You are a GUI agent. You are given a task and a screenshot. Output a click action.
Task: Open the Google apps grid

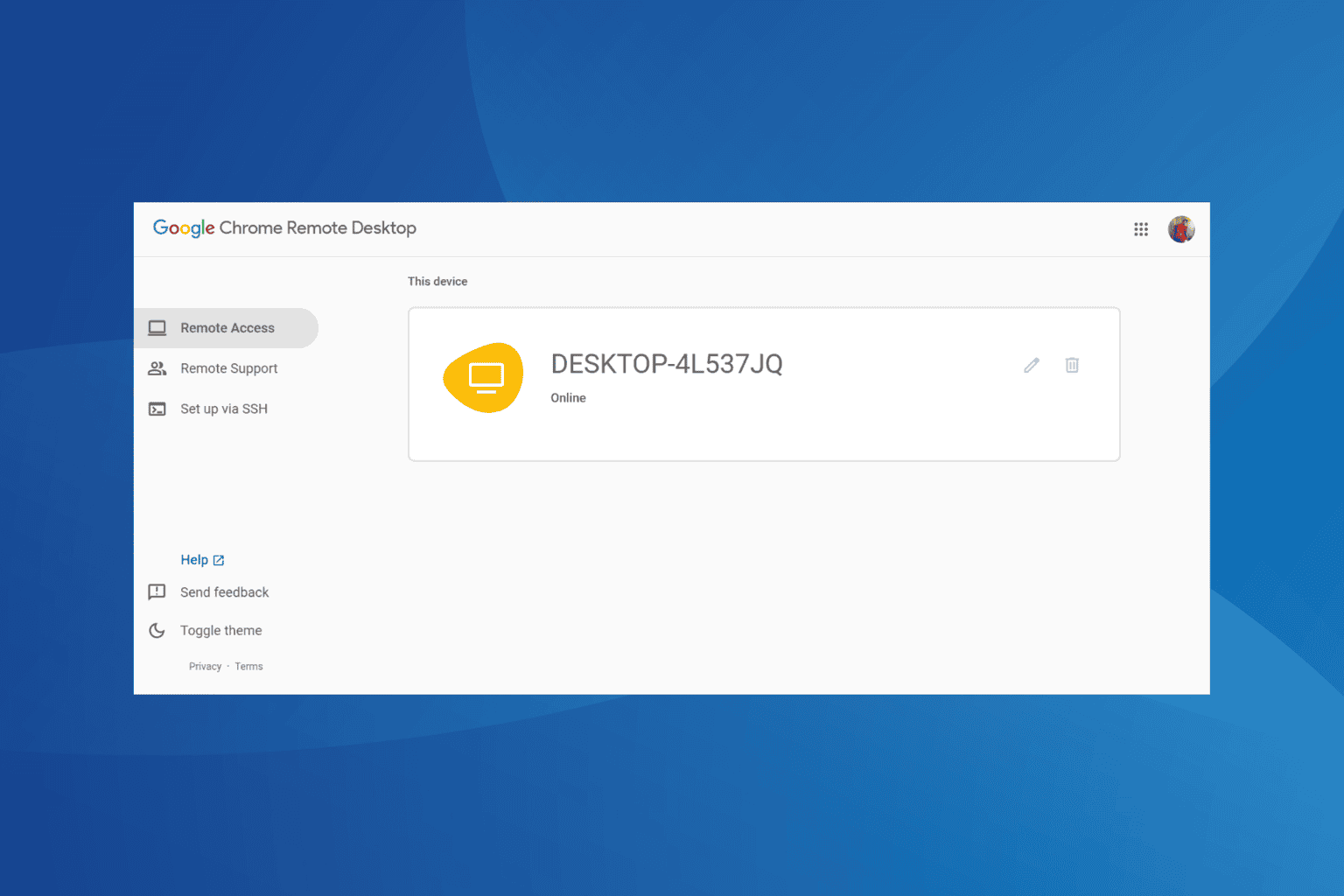pos(1141,229)
